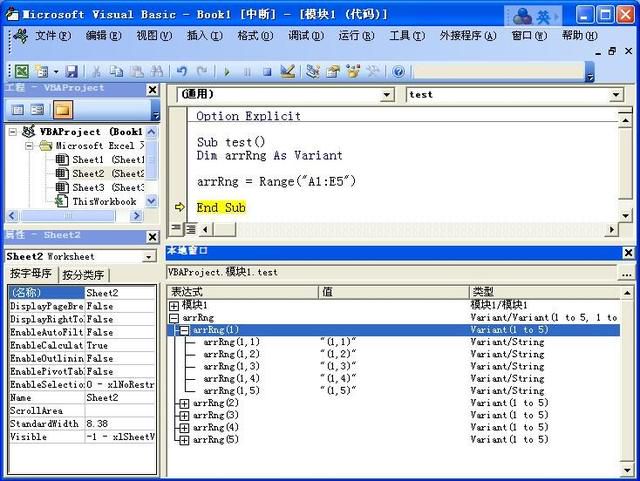The height and width of the screenshot is (481, 640).
Task: Click the End Sub code line
Action: 221,207
